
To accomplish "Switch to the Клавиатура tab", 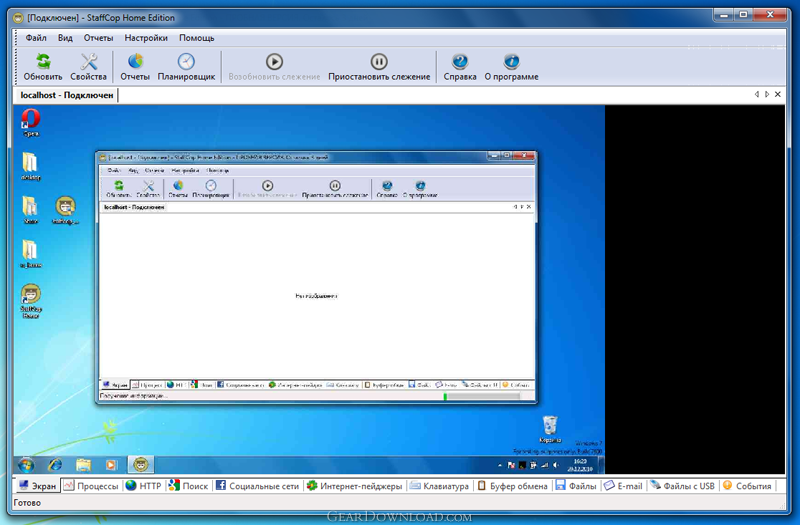I will (x=439, y=486).
